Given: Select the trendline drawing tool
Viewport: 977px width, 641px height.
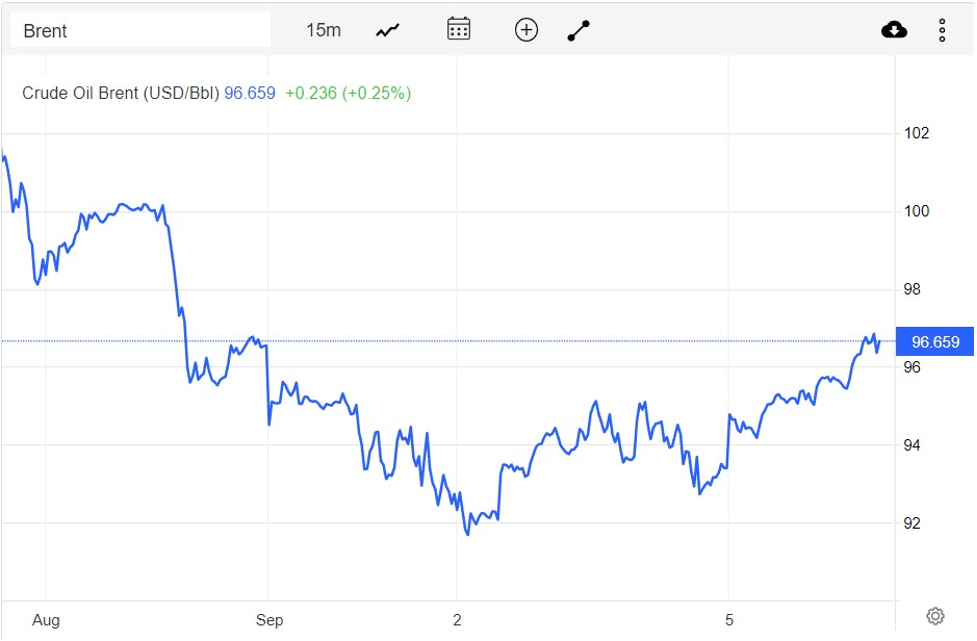Looking at the screenshot, I should [x=578, y=29].
